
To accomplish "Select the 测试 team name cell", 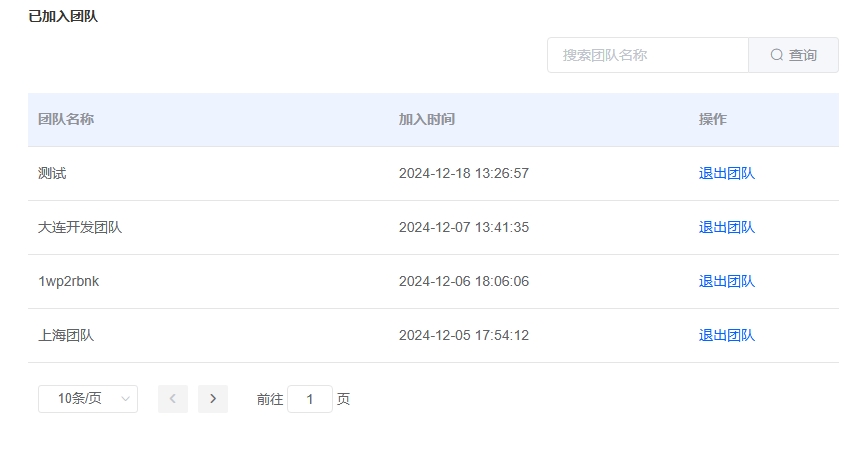I will [x=52, y=173].
